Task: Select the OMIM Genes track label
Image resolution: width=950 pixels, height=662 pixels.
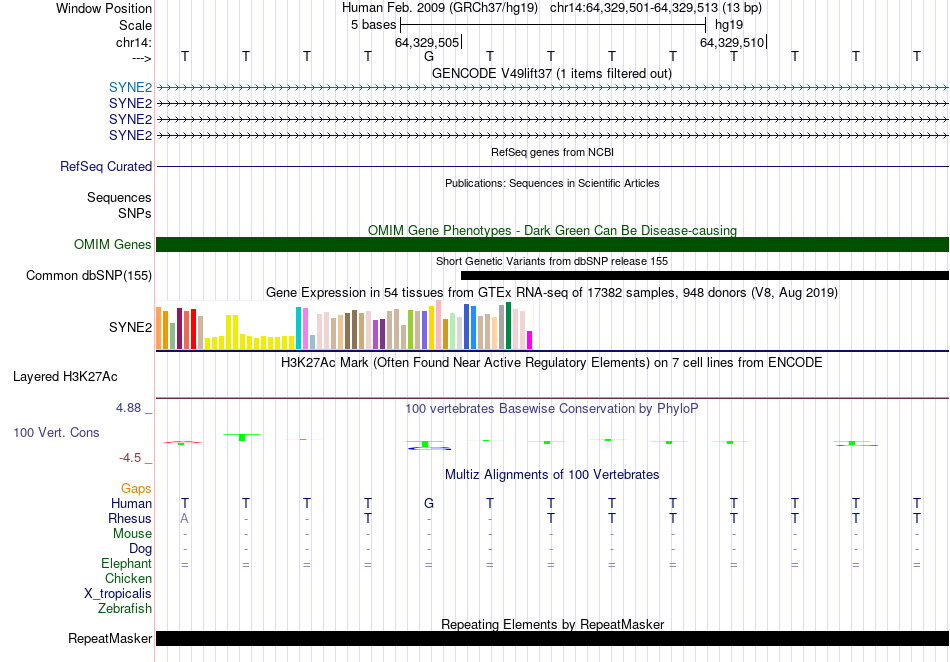Action: tap(113, 245)
